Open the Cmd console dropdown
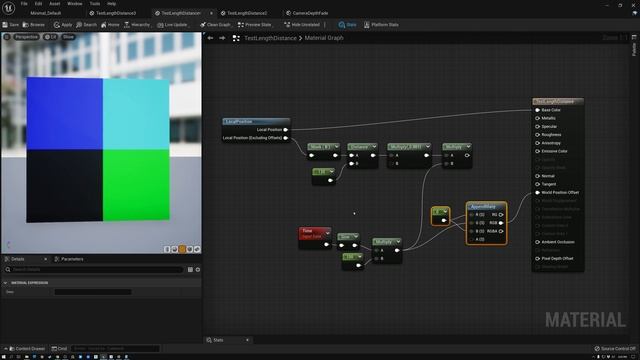640x360 pixels. pyautogui.click(x=60, y=349)
